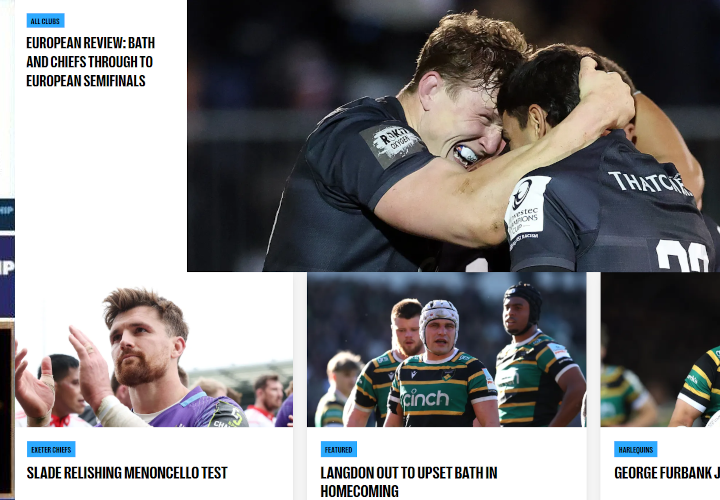Click the cinch sponsor logo on green jersey
This screenshot has height=500, width=720.
point(426,398)
